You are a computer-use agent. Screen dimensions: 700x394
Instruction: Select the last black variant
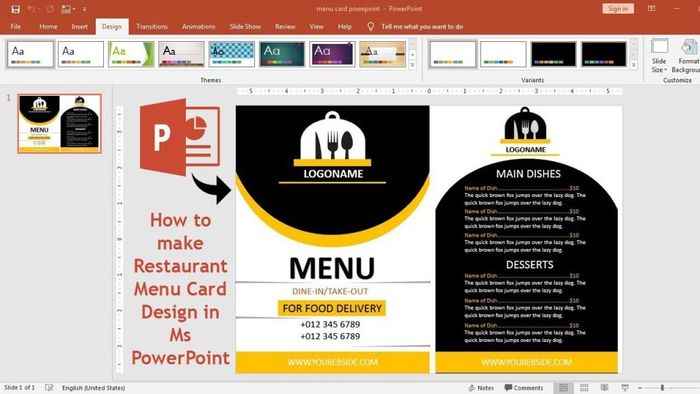coord(604,54)
